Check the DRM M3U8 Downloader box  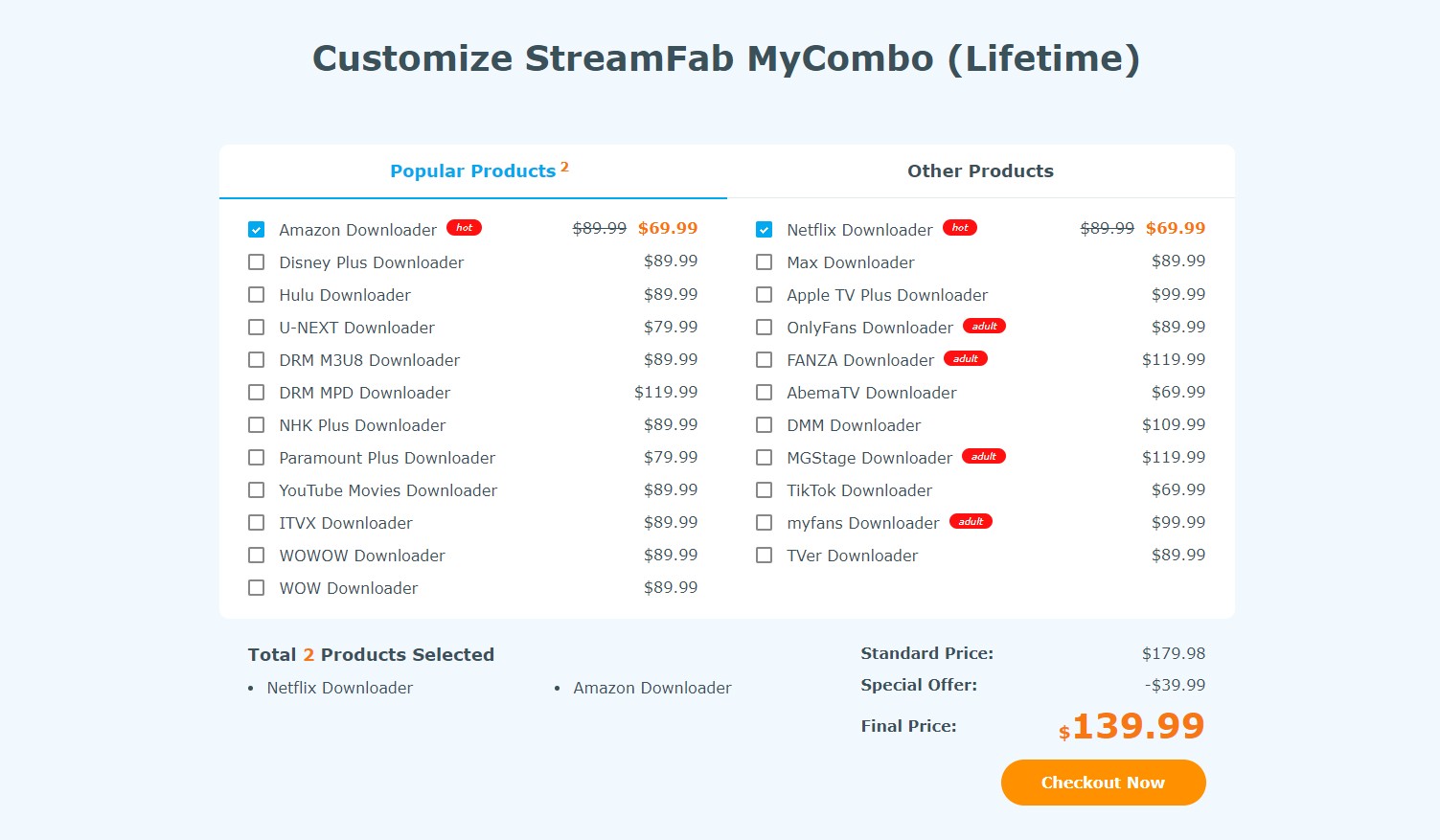click(x=256, y=359)
